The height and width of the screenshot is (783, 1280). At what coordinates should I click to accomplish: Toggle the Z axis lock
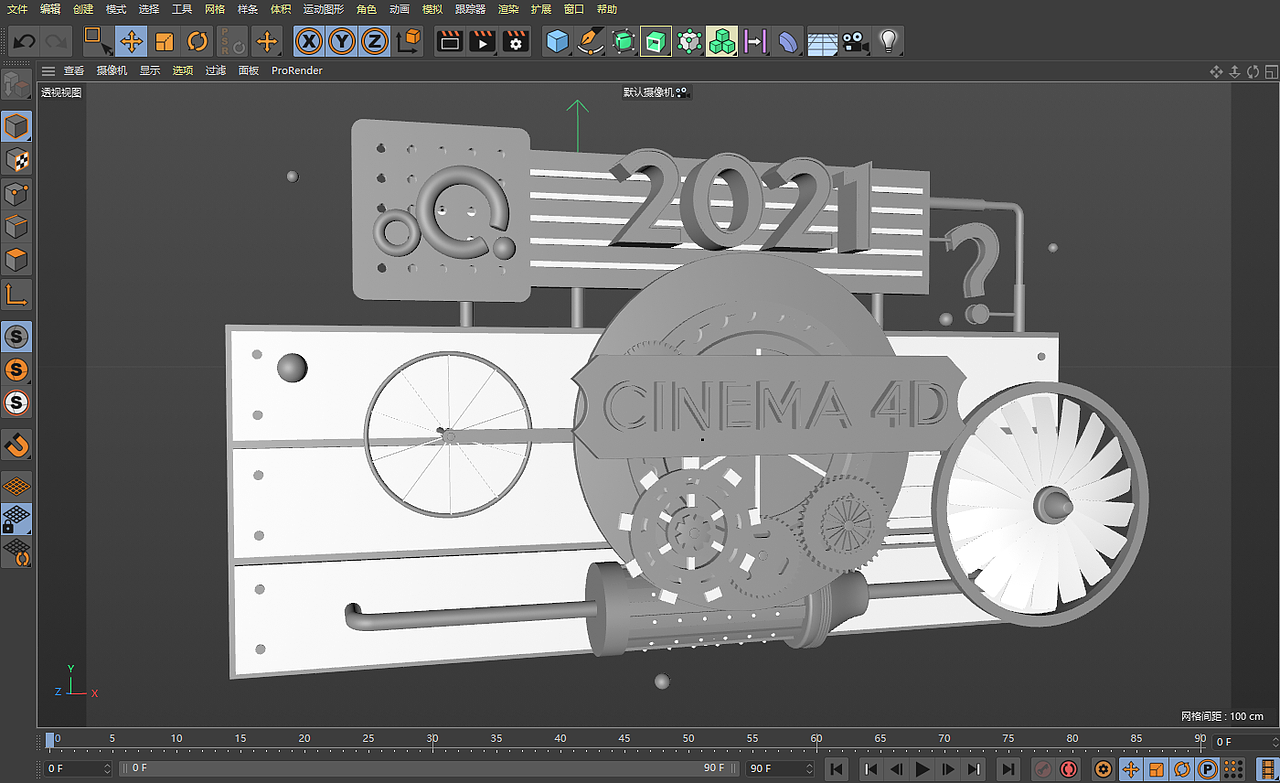point(374,41)
